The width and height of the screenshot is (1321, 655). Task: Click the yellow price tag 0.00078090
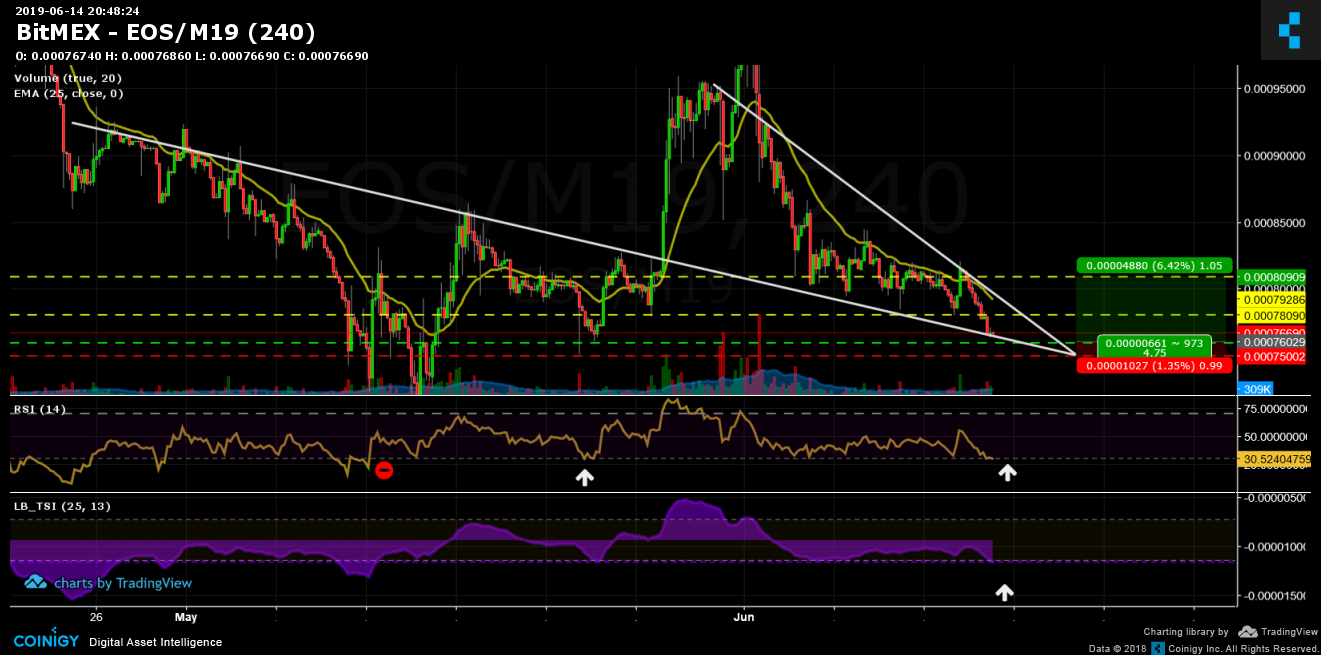(x=1270, y=315)
